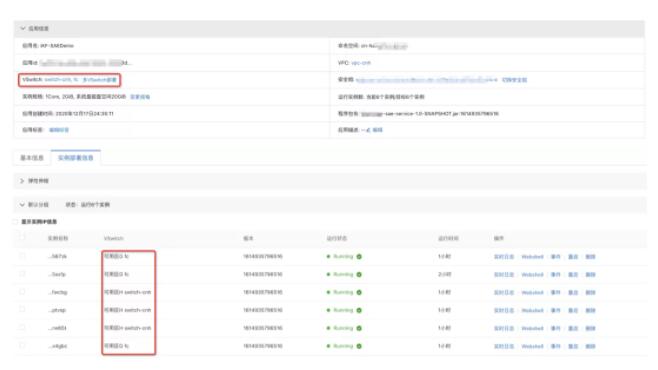Open real-time log link in fourth instance row
Image resolution: width=658 pixels, height=370 pixels.
504,310
